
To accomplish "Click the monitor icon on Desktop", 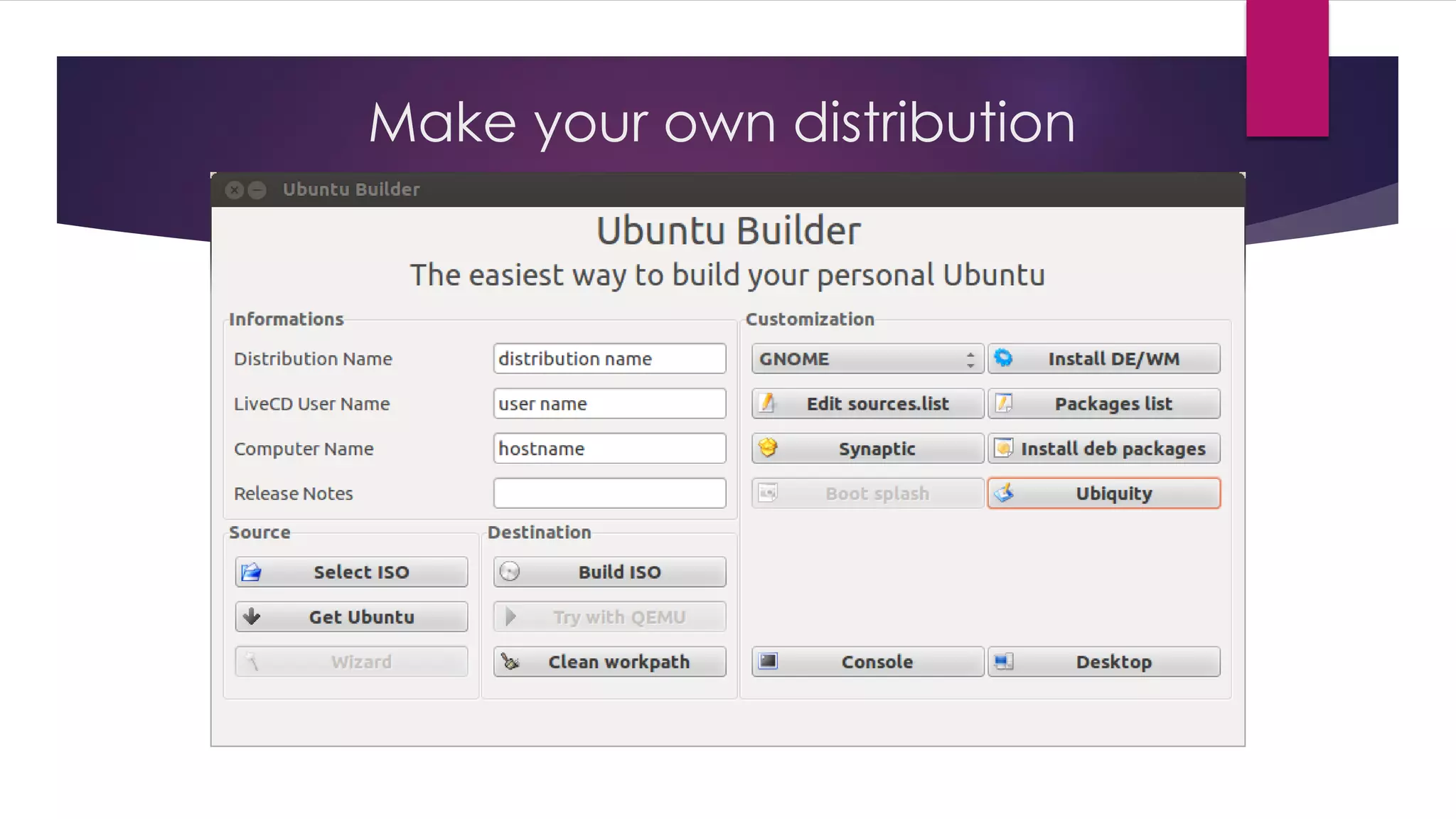I will coord(1003,661).
